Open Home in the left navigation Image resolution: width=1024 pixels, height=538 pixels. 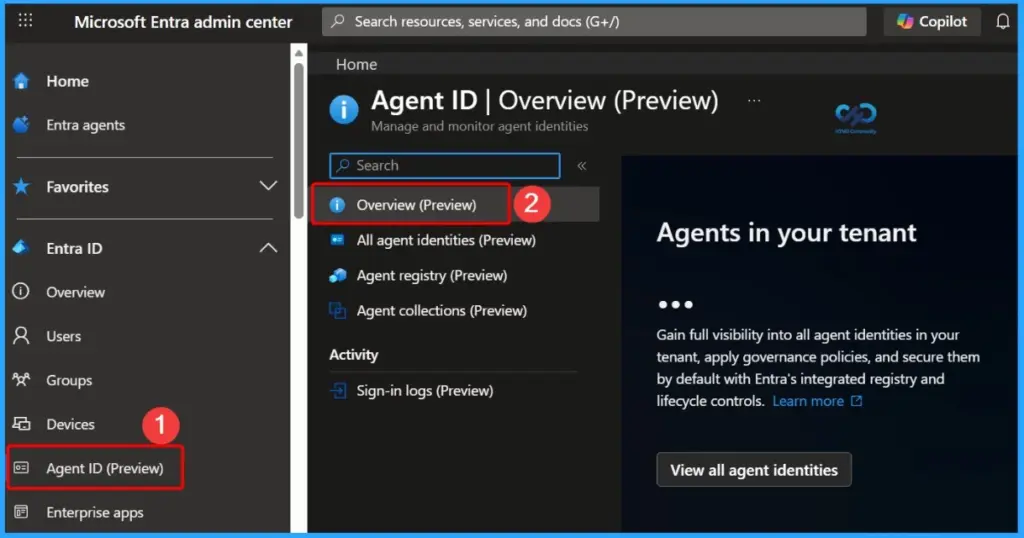[x=67, y=81]
